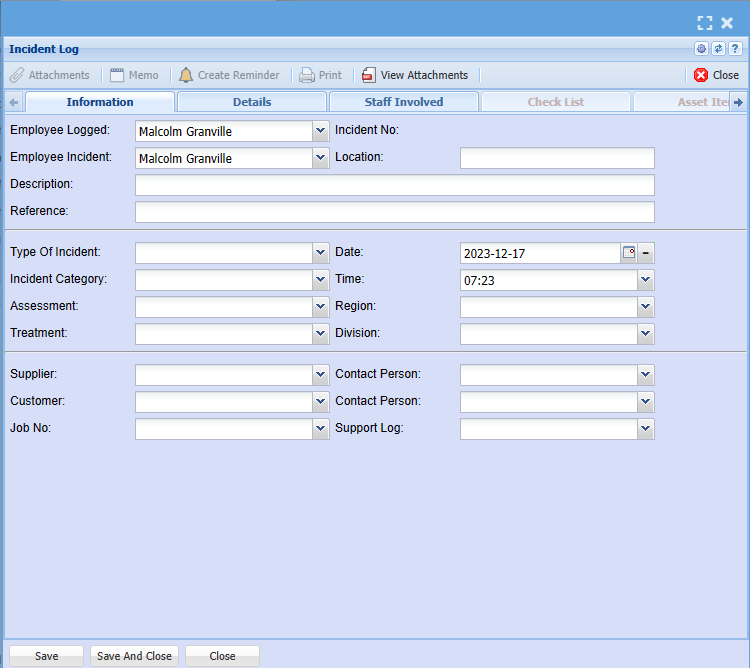Open the calendar picker beside Date
The image size is (750, 668).
click(x=629, y=253)
